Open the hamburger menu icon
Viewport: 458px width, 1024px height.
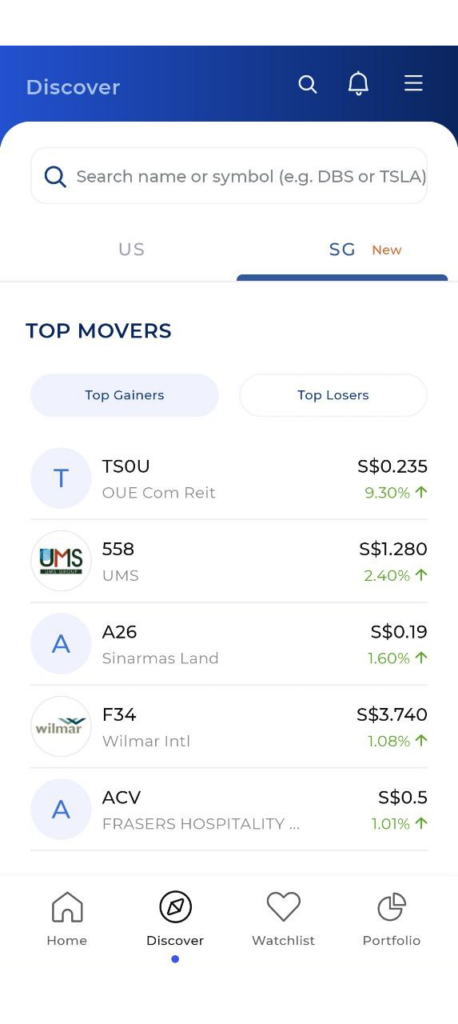click(x=414, y=83)
